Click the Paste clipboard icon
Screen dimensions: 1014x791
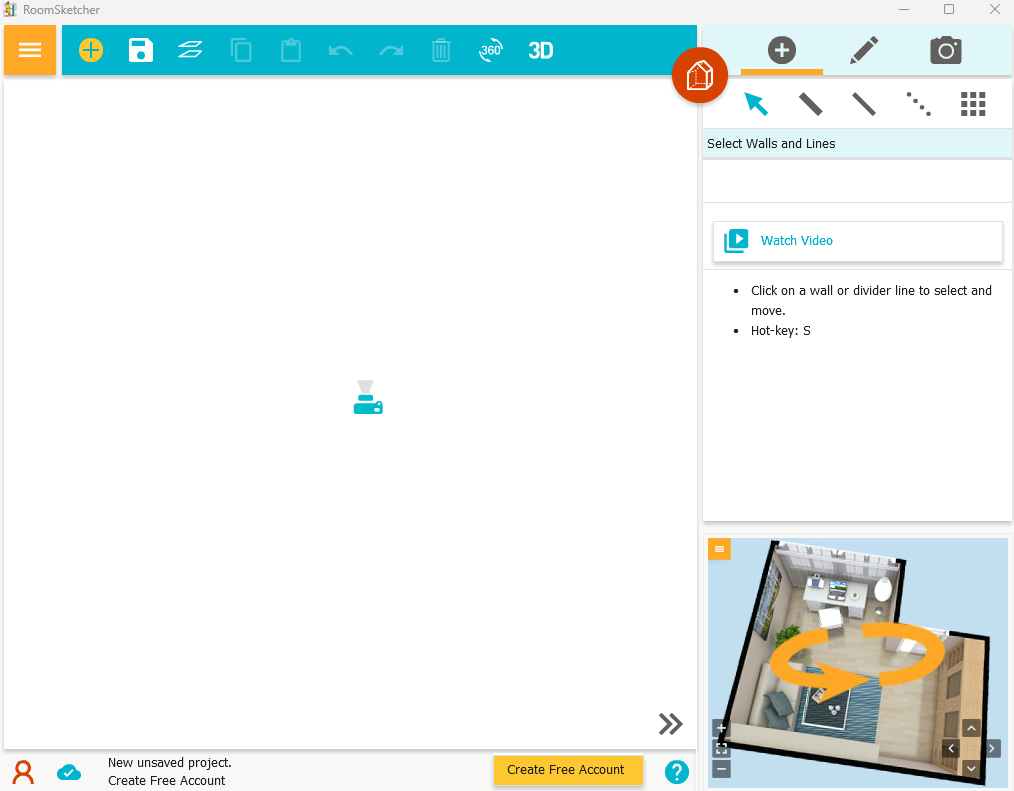[291, 50]
